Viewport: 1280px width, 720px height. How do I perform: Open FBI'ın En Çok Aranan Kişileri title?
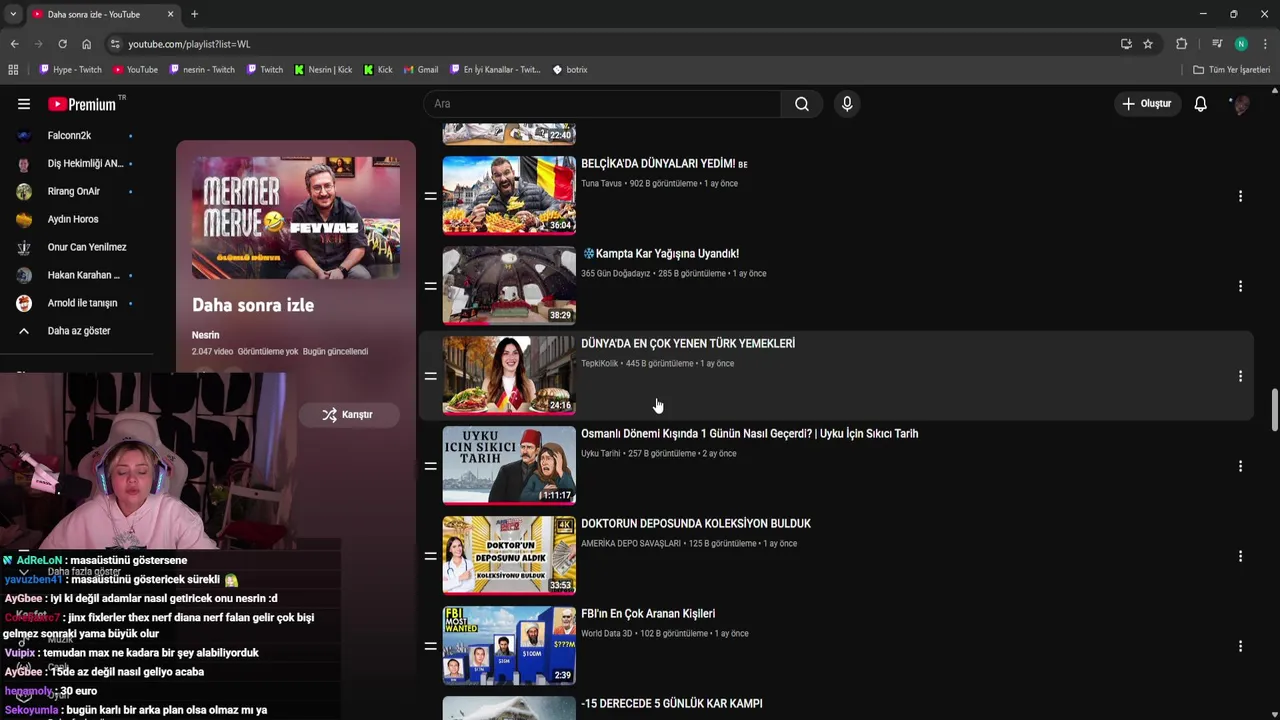(x=648, y=614)
